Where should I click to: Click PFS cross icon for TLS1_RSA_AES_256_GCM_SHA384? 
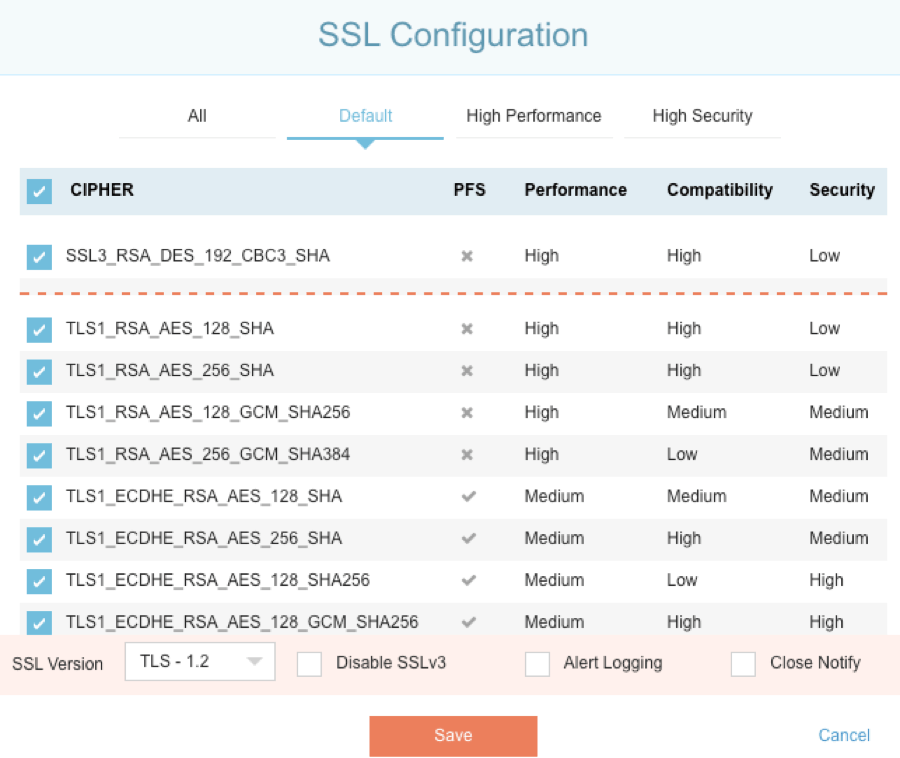[x=466, y=455]
